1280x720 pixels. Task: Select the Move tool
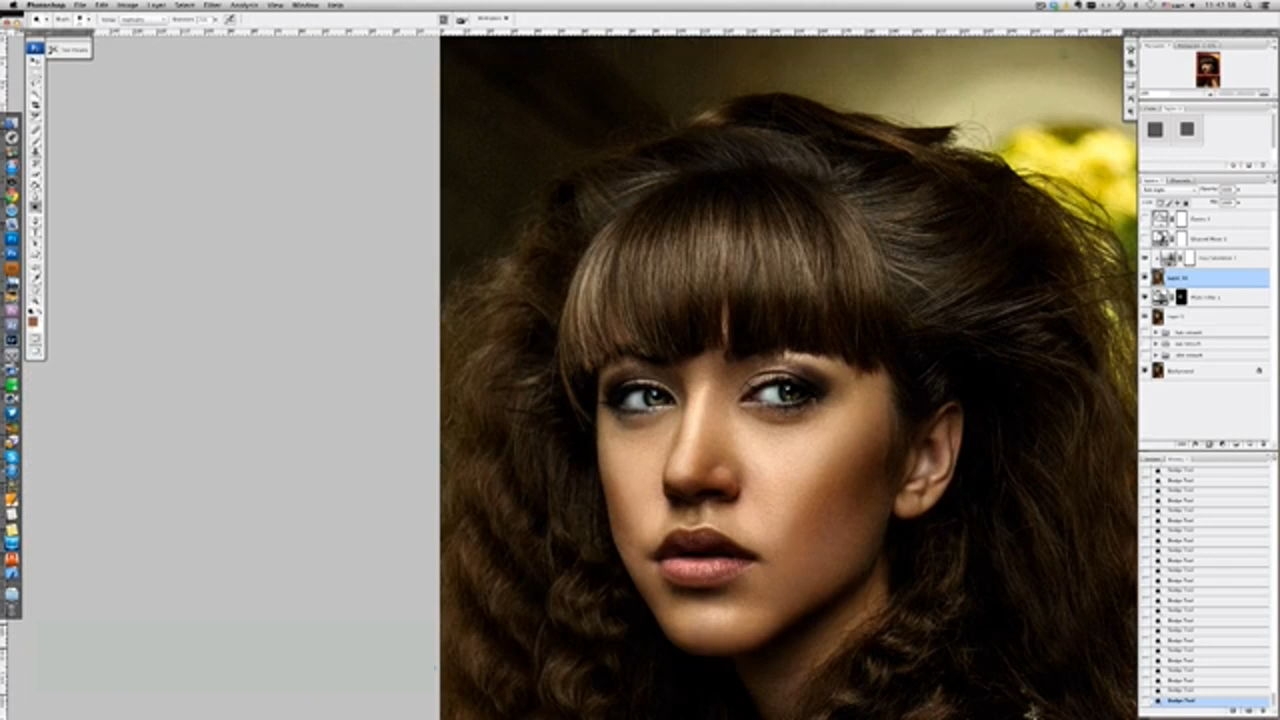pyautogui.click(x=36, y=61)
